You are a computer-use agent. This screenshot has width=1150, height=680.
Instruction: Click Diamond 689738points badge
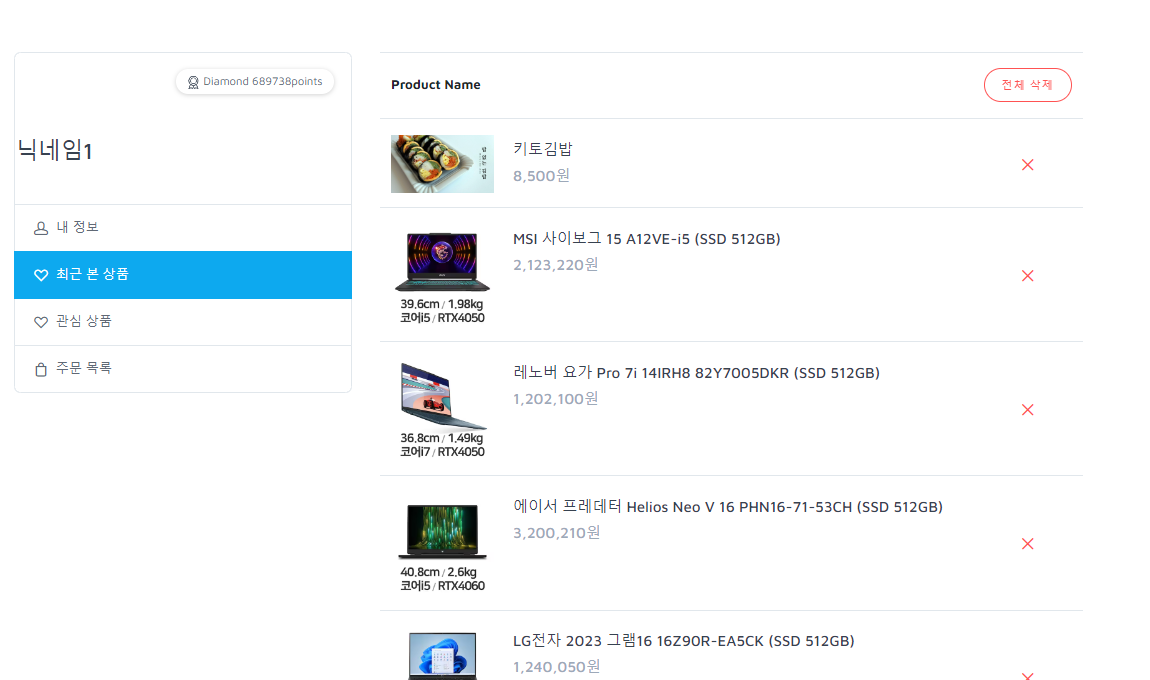pos(255,81)
